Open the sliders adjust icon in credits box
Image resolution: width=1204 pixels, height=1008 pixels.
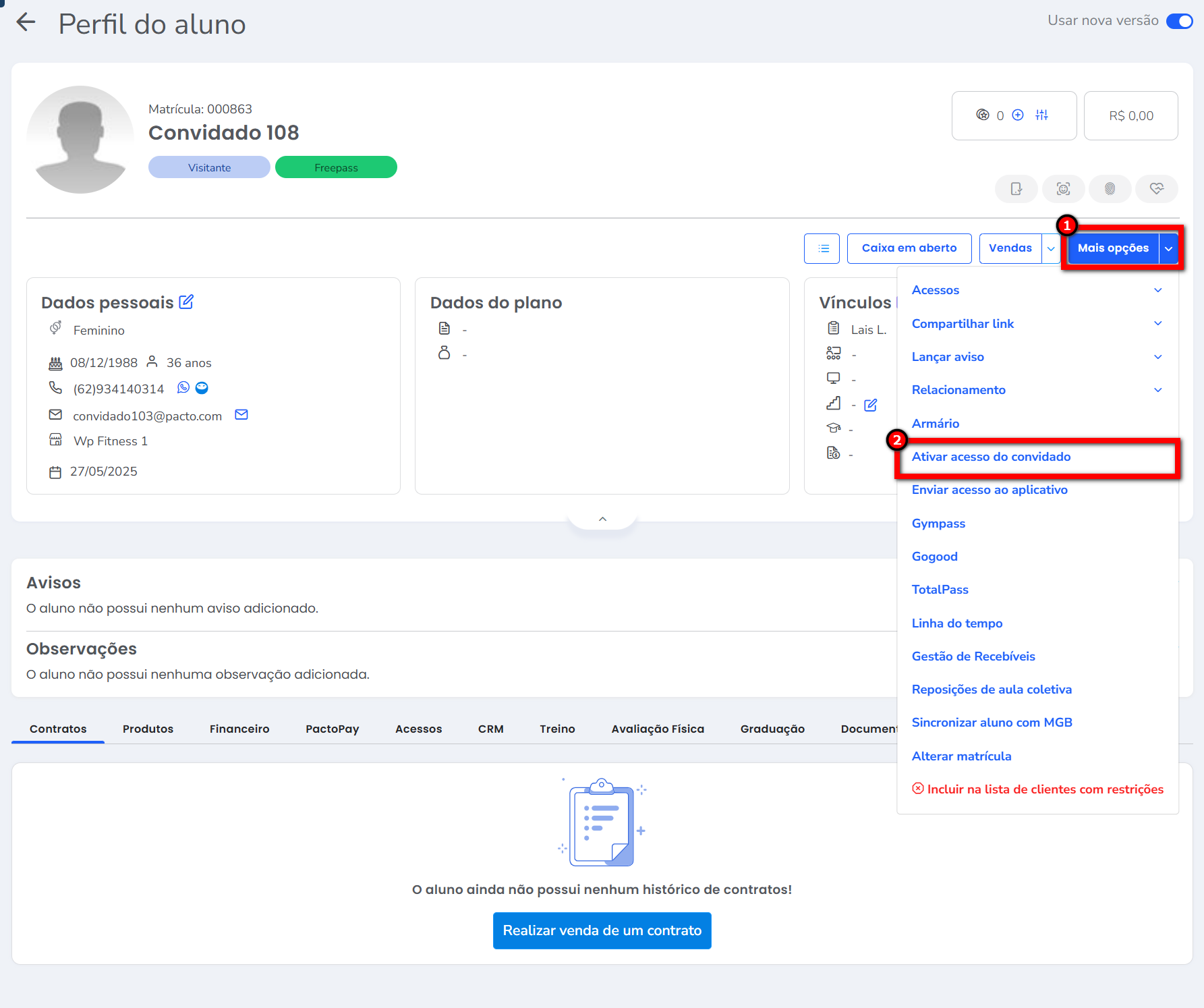click(x=1042, y=115)
